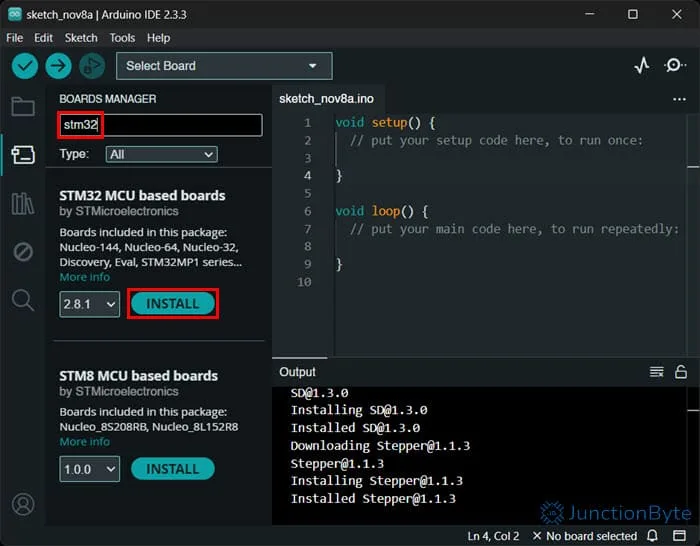Toggle output word wrap icon
Image resolution: width=700 pixels, height=546 pixels.
656,372
